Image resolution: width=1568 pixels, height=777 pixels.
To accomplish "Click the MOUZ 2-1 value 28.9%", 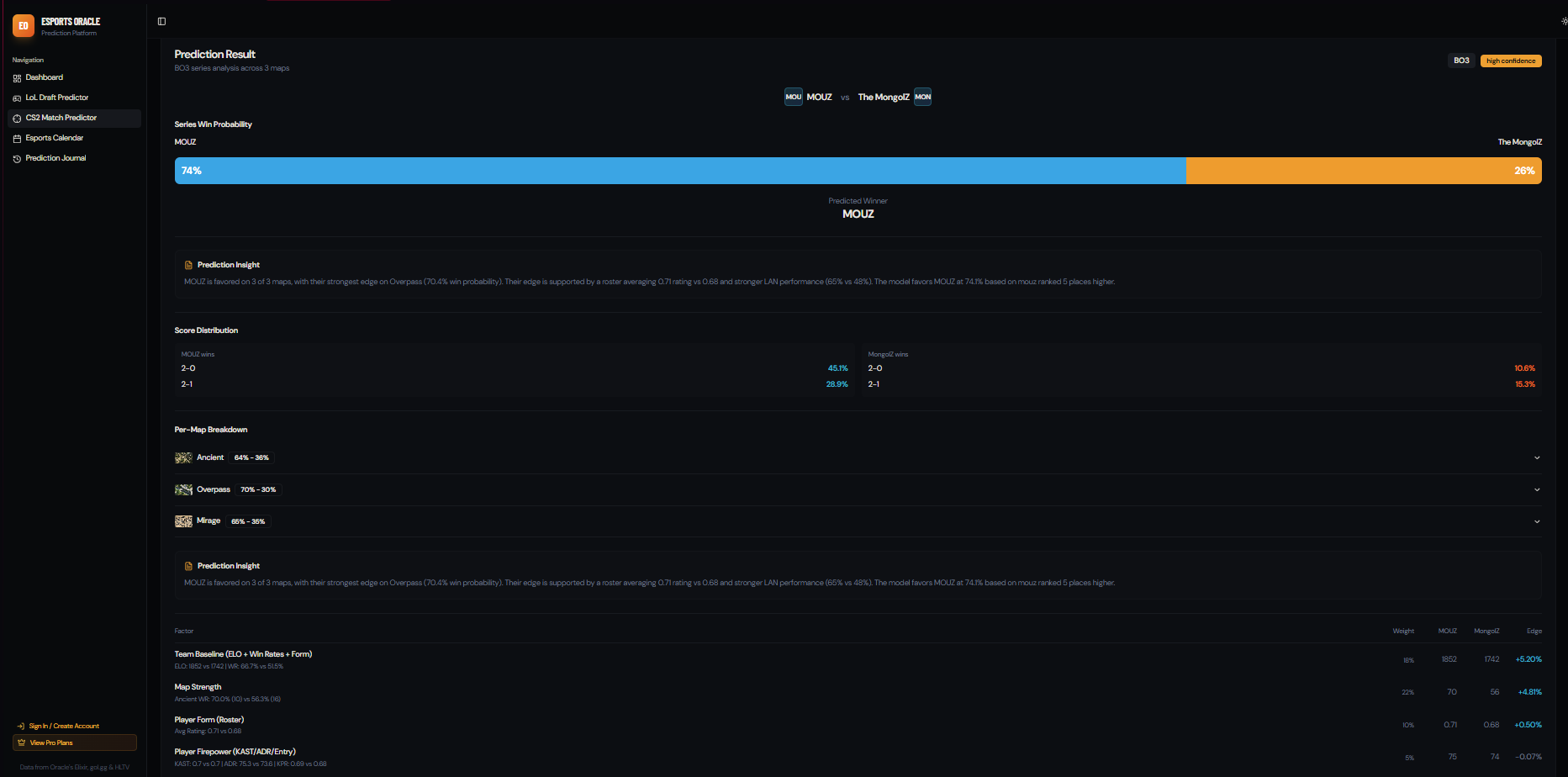I will tap(837, 384).
